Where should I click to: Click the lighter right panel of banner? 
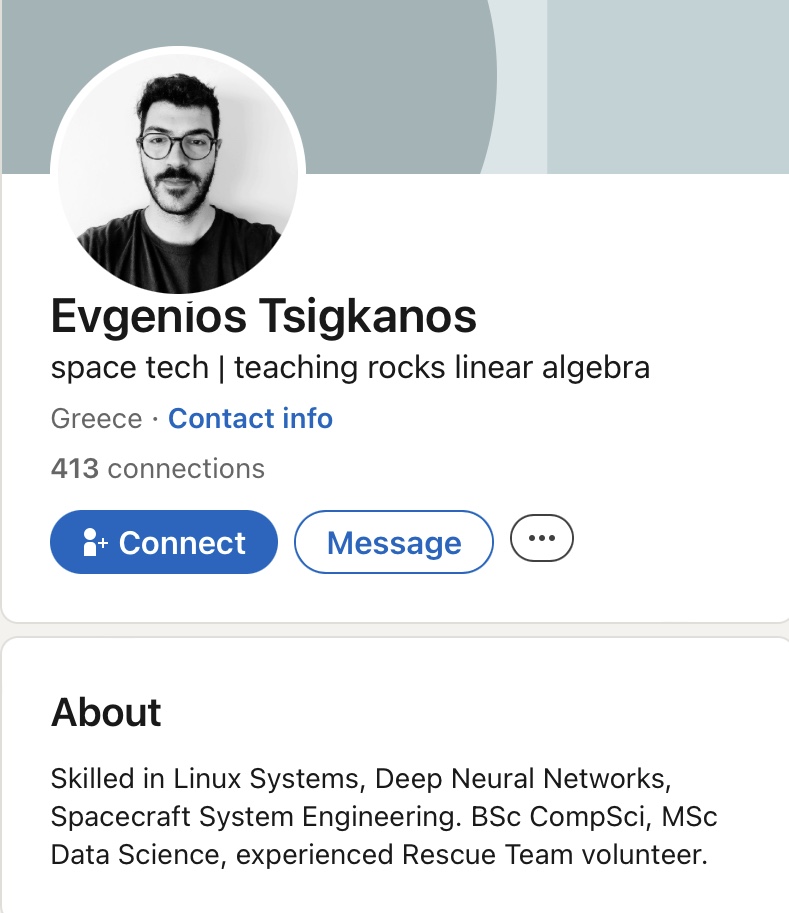pos(668,87)
